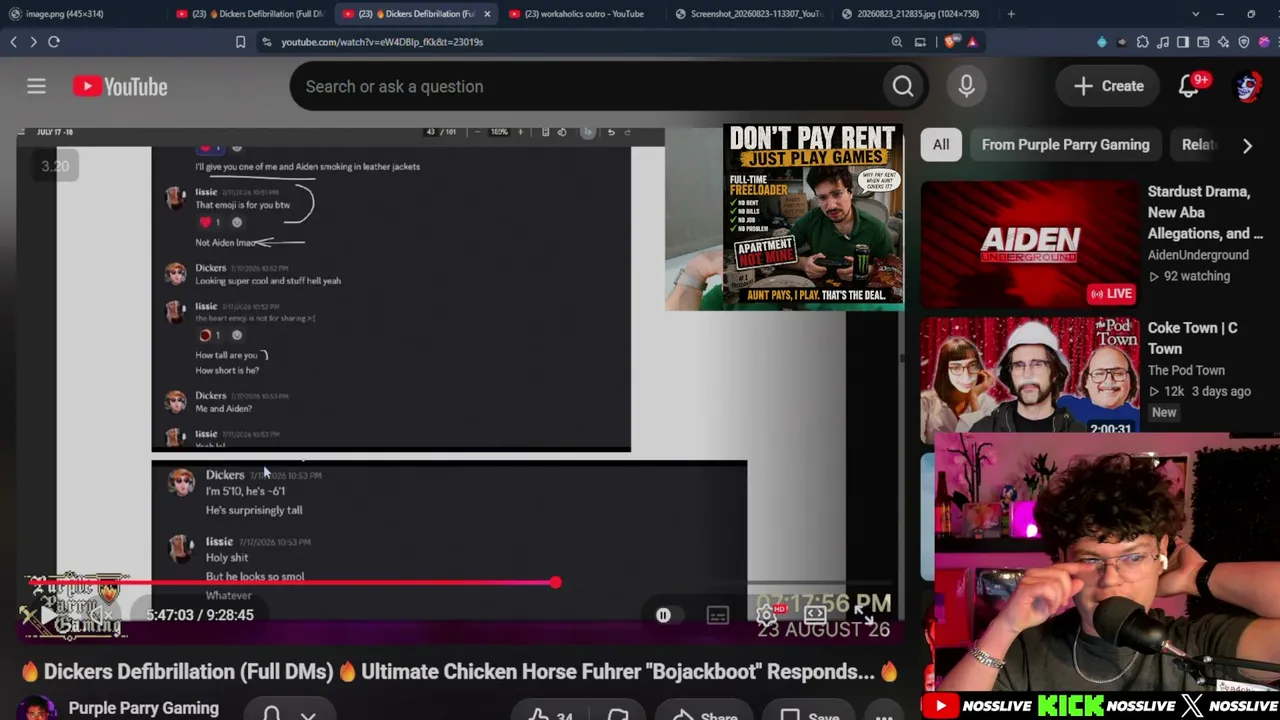Open the YouTube guide hamburger menu
The width and height of the screenshot is (1280, 720).
pos(36,87)
